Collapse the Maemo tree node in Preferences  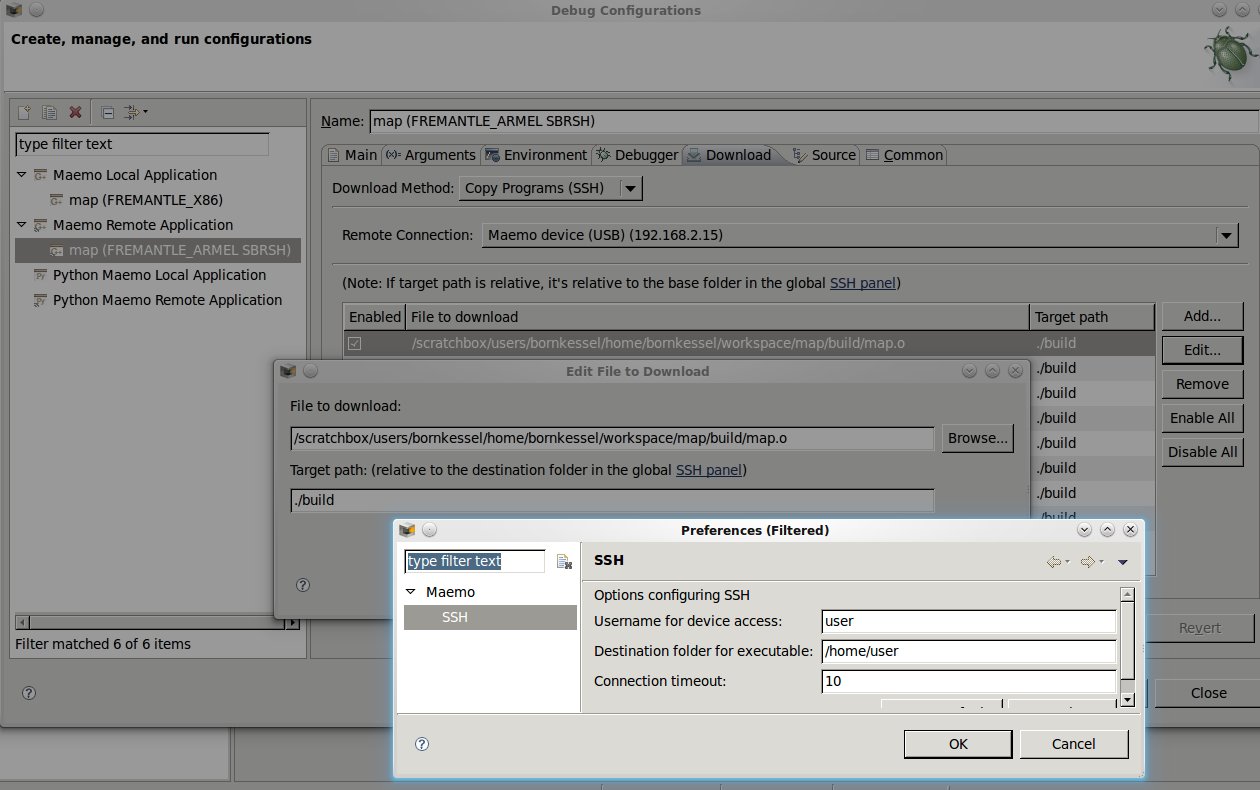[411, 592]
